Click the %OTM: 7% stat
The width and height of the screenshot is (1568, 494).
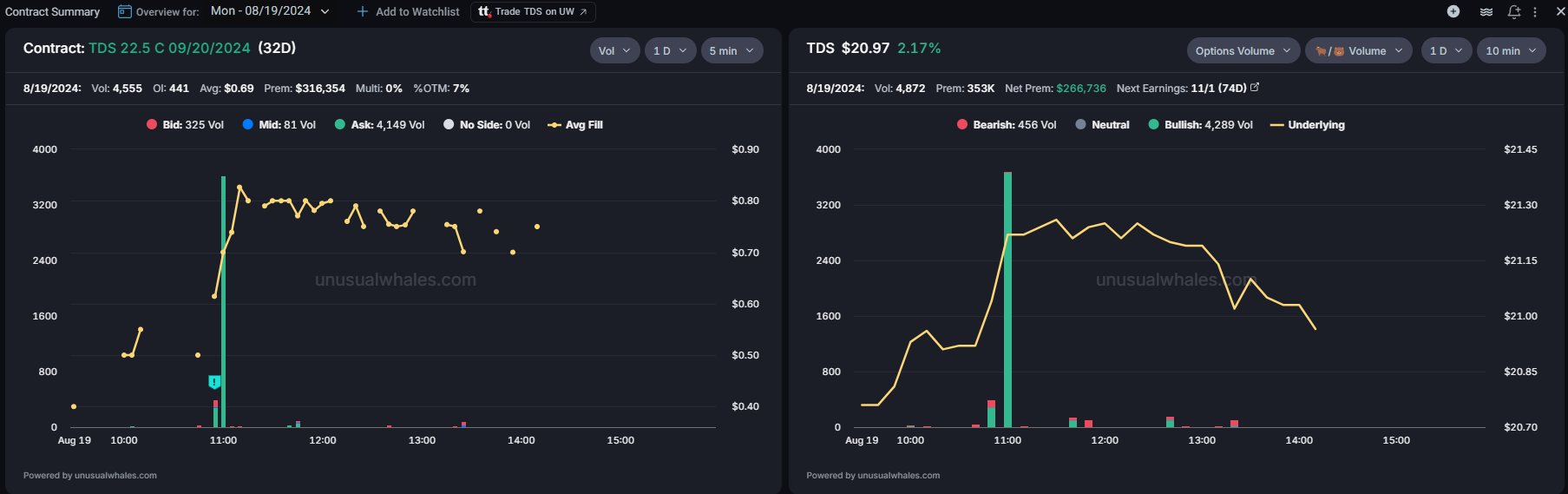point(441,88)
